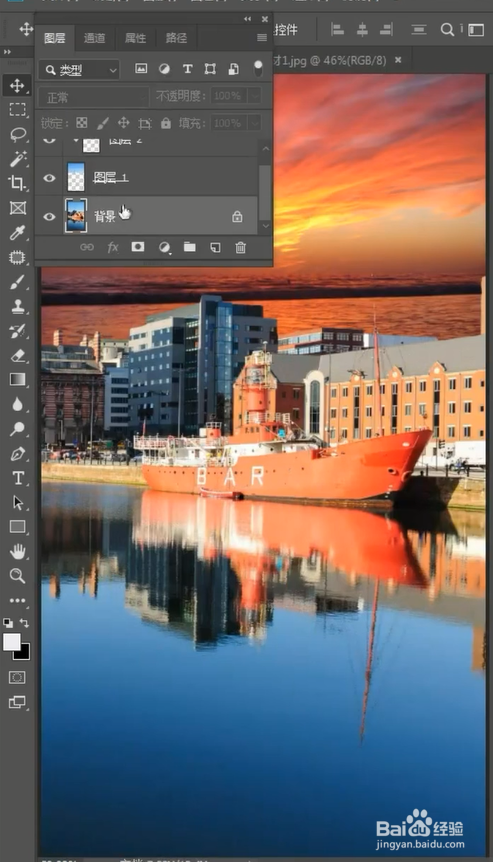Select the Brush tool

pyautogui.click(x=17, y=282)
